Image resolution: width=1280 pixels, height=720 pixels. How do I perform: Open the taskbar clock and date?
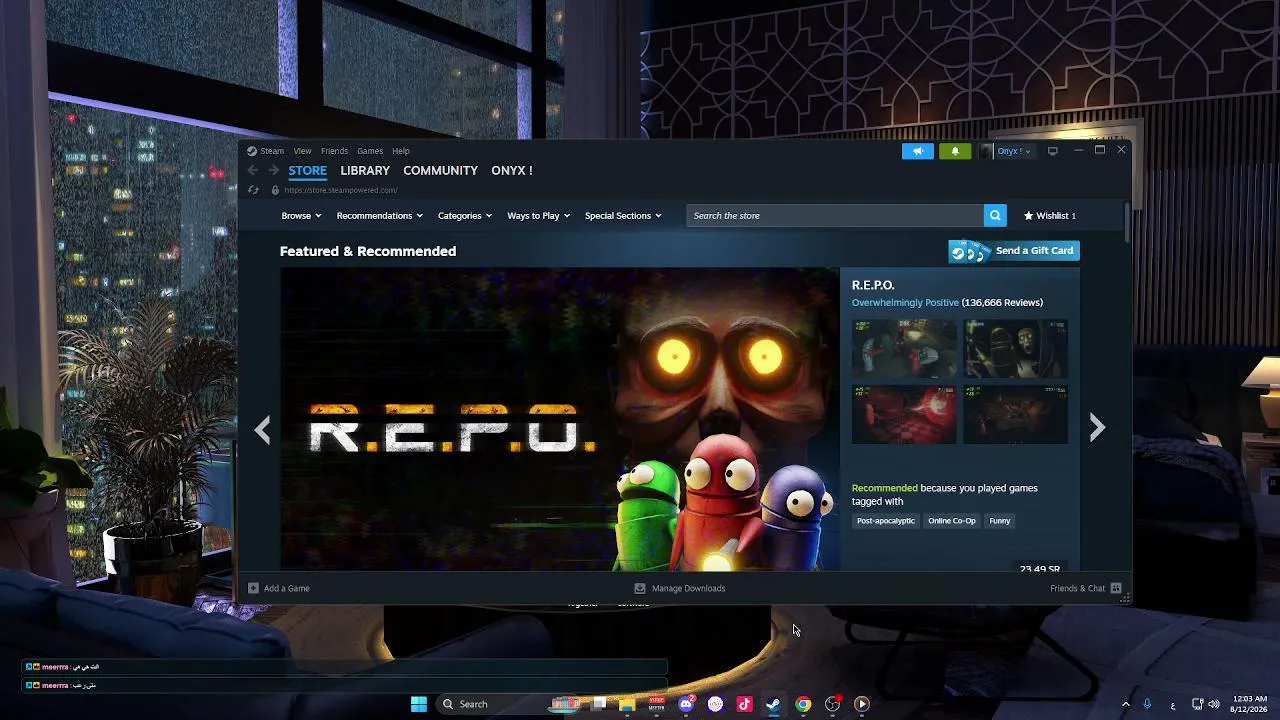(1251, 704)
